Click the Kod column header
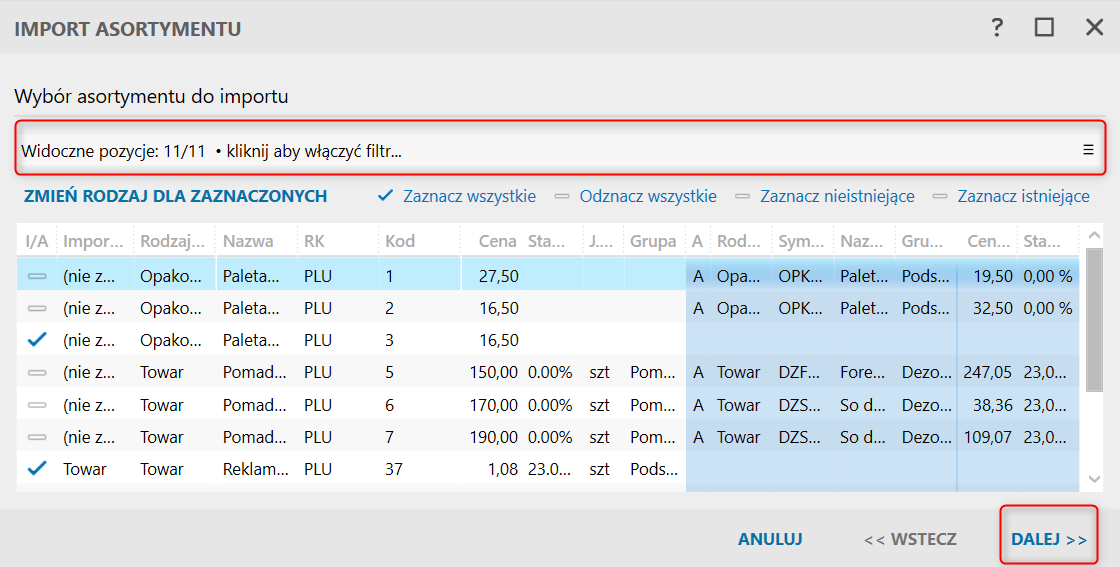Viewport: 1120px width, 567px height. click(399, 241)
